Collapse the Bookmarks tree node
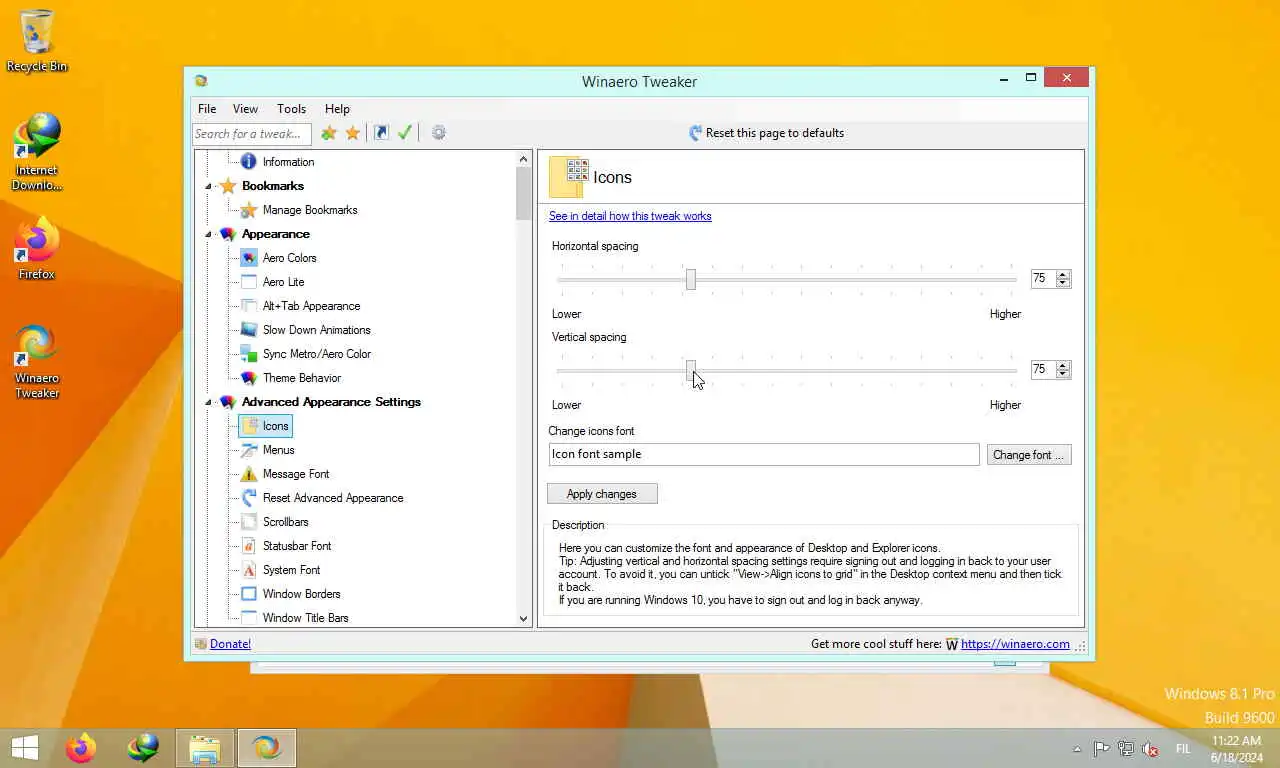 [209, 187]
